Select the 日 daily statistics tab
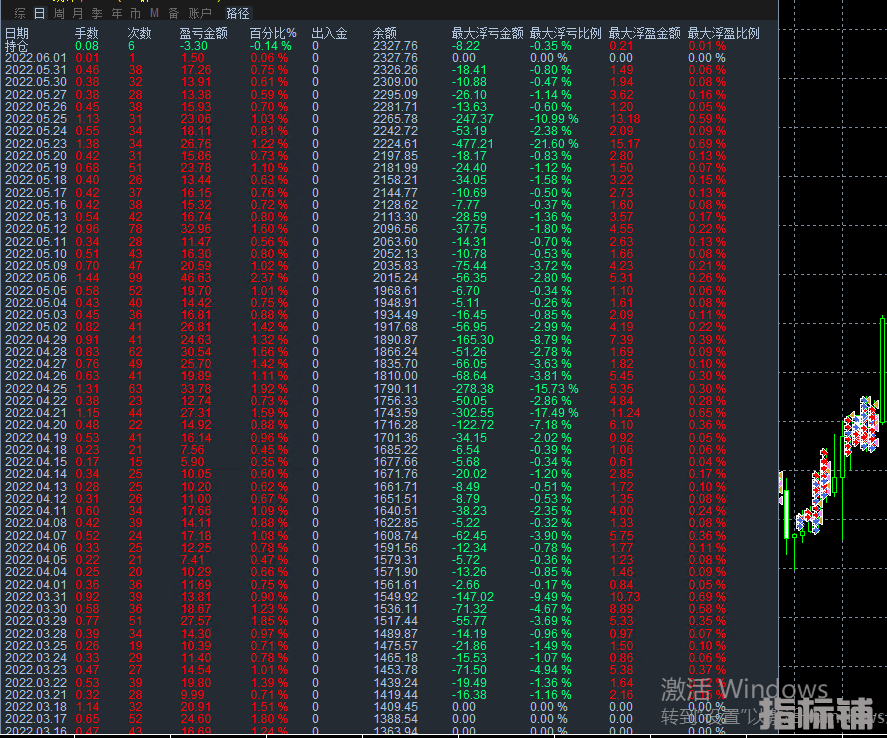Viewport: 887px width, 738px height. pos(39,14)
